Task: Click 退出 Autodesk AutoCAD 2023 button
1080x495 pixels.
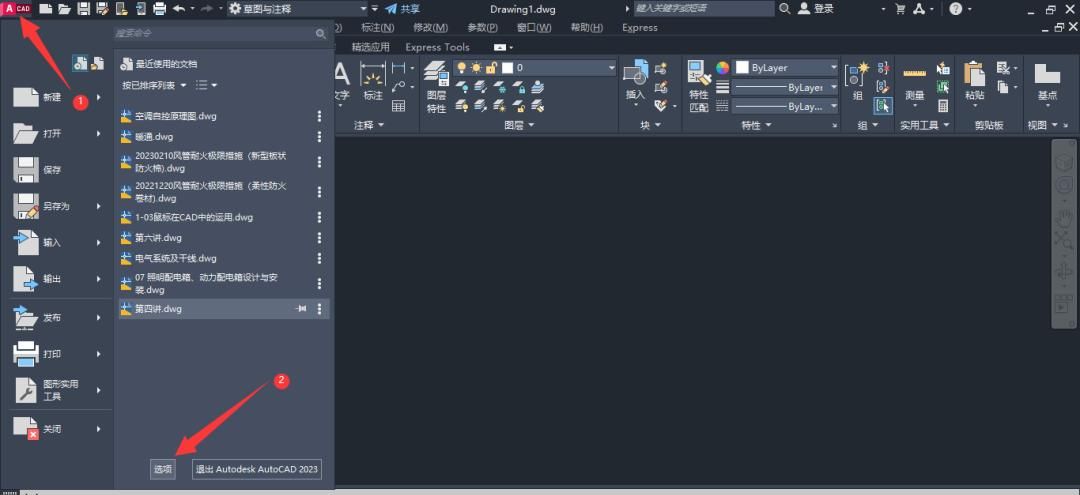Action: pos(257,469)
